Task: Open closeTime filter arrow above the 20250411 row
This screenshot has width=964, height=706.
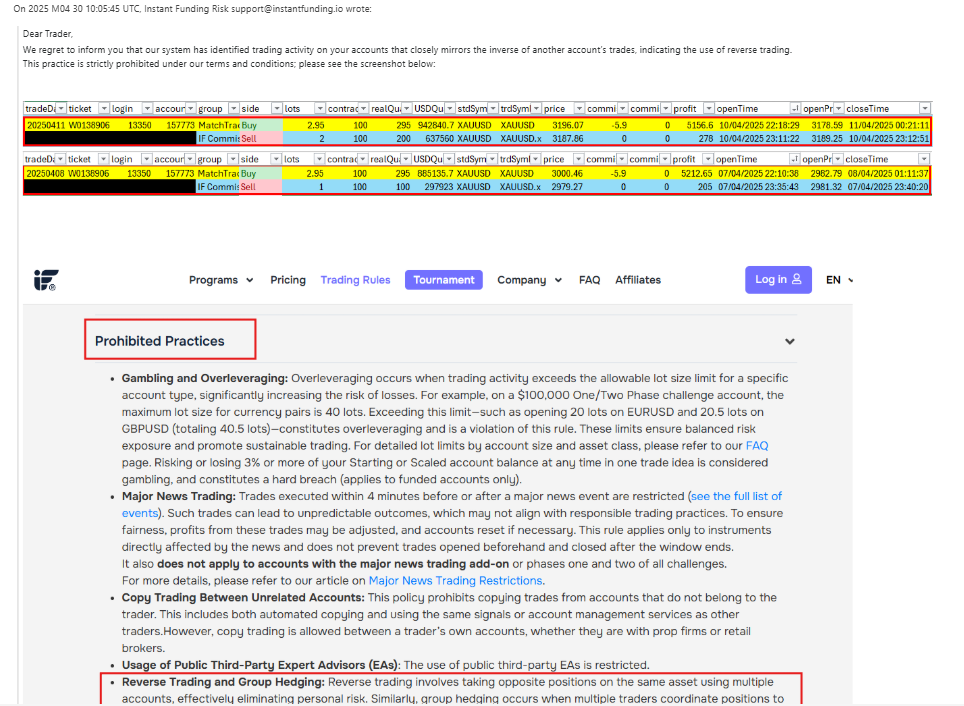Action: [x=925, y=108]
